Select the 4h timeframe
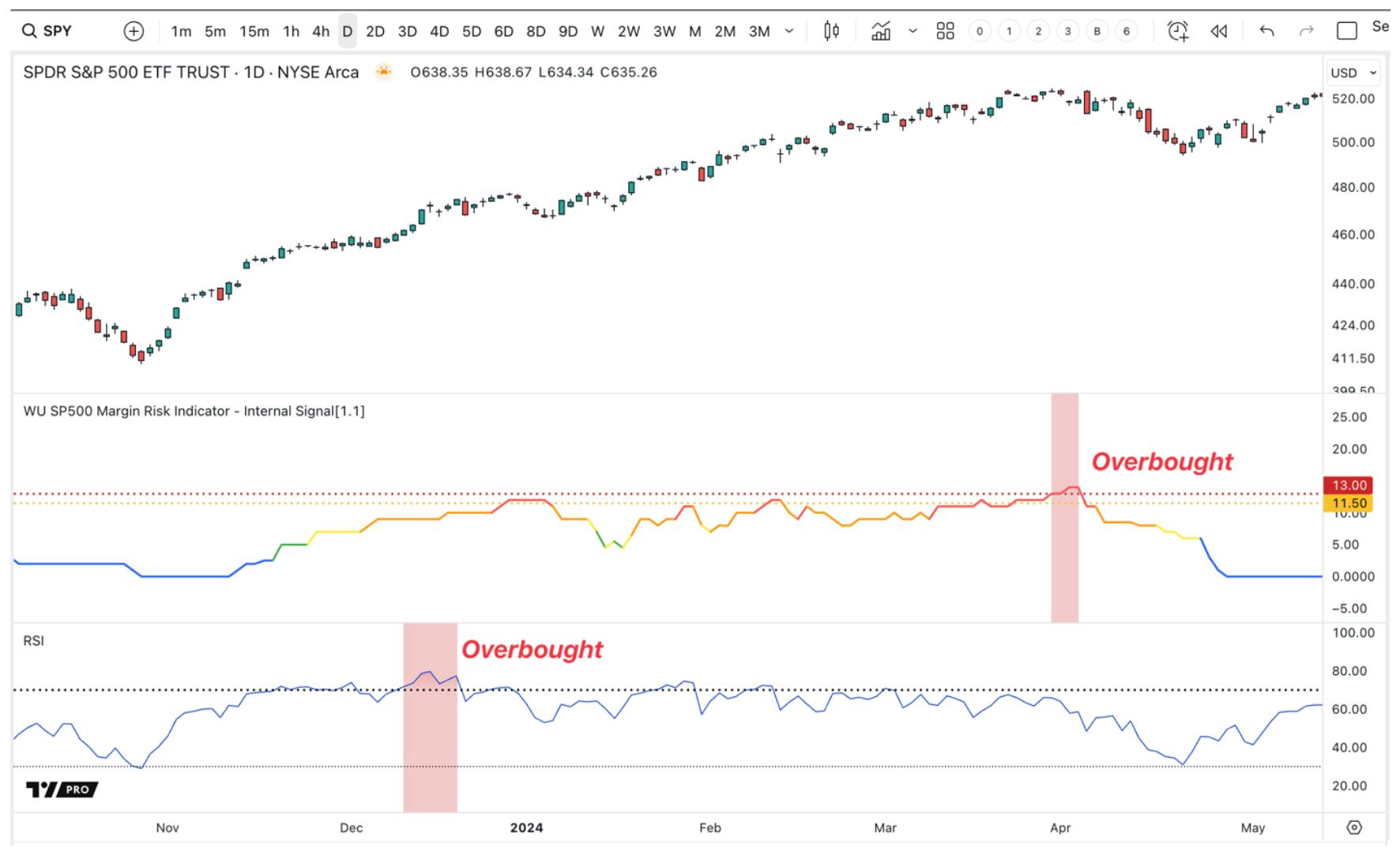1400x852 pixels. pyautogui.click(x=320, y=32)
